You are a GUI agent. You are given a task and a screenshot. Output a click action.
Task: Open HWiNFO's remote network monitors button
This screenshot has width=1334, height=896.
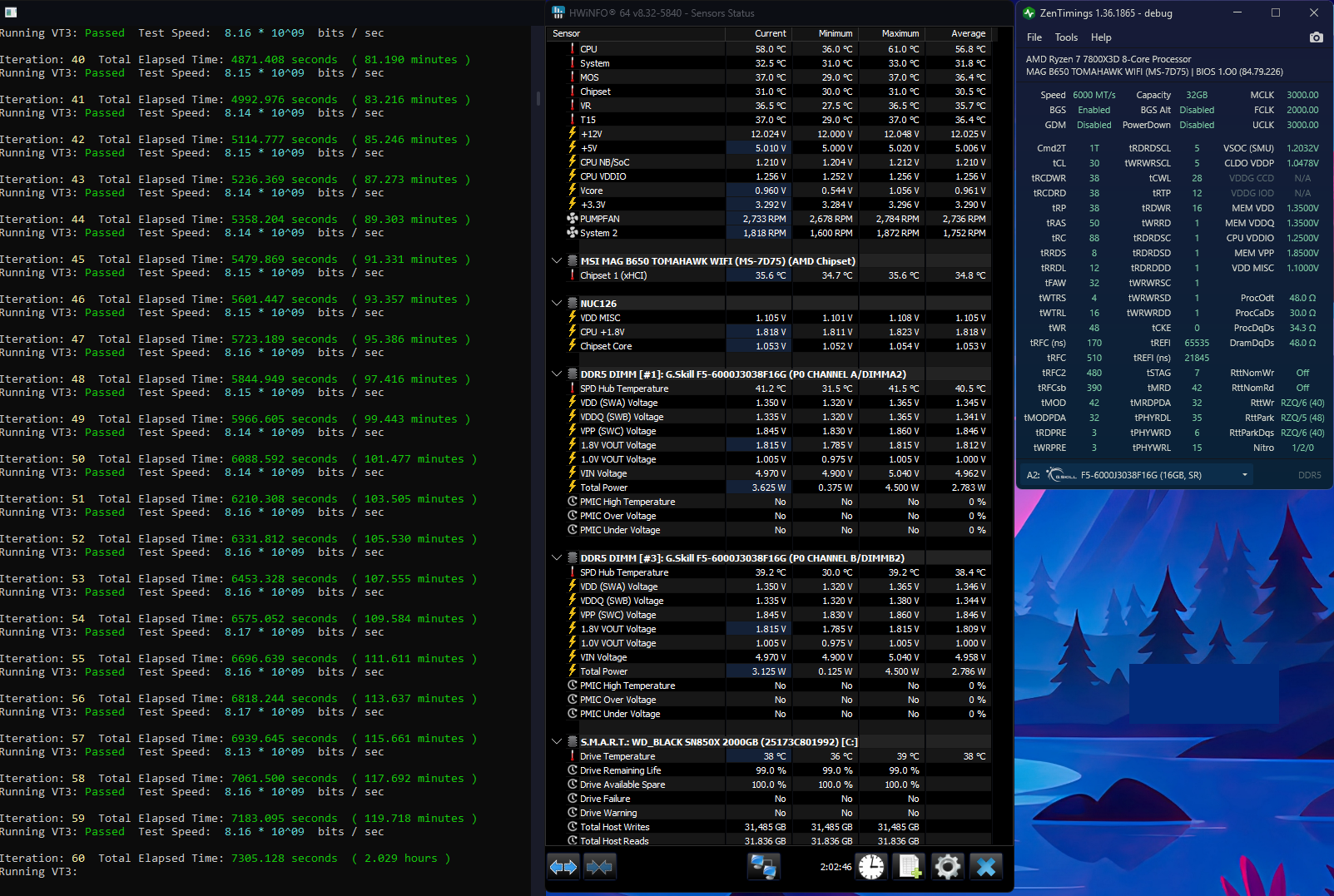[x=763, y=867]
